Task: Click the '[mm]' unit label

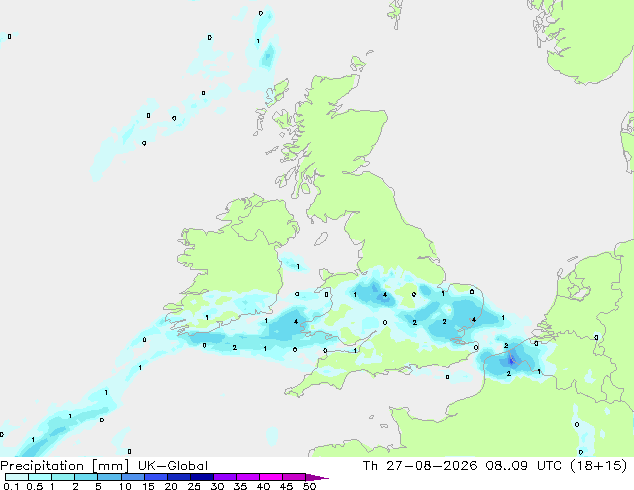Action: coord(110,466)
